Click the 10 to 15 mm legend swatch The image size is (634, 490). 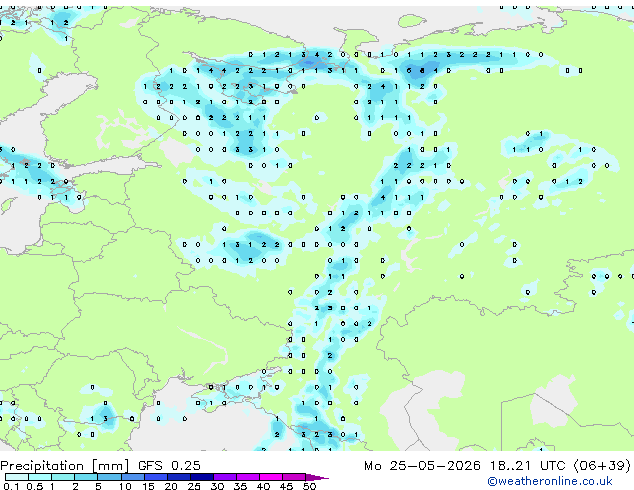[x=132, y=477]
